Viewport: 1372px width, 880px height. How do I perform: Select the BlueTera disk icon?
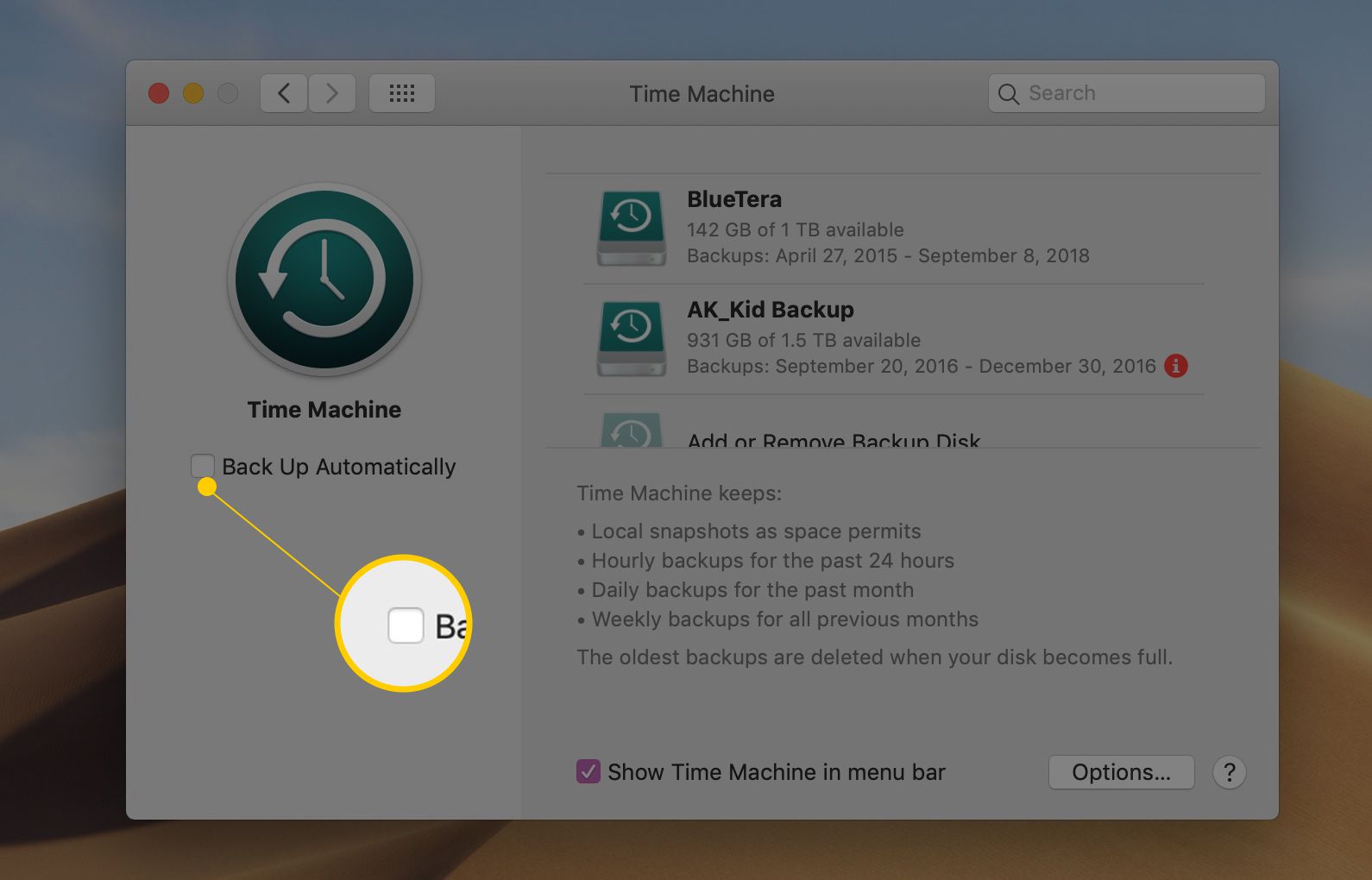tap(632, 228)
